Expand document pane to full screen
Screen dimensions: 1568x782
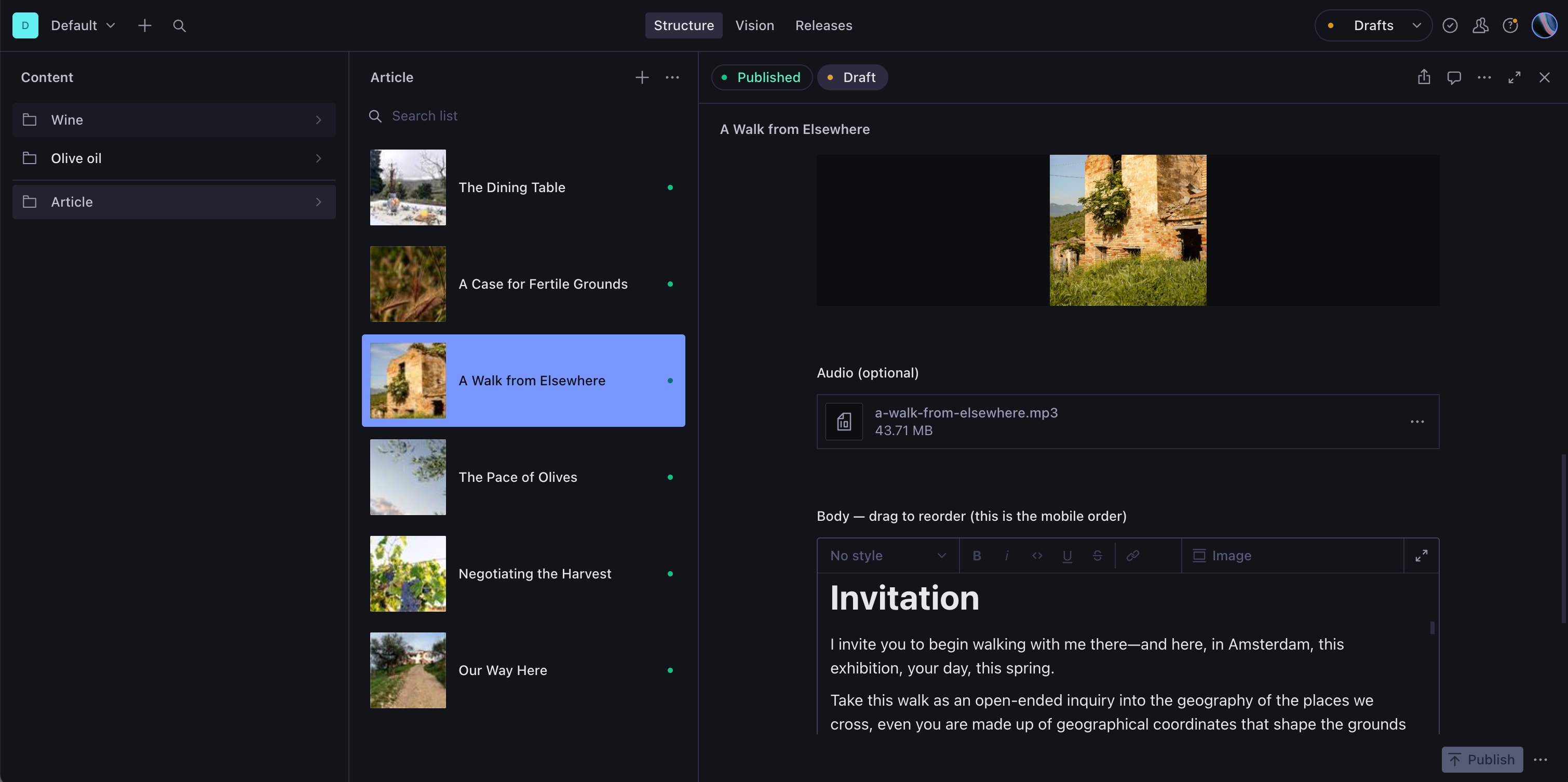[1515, 77]
